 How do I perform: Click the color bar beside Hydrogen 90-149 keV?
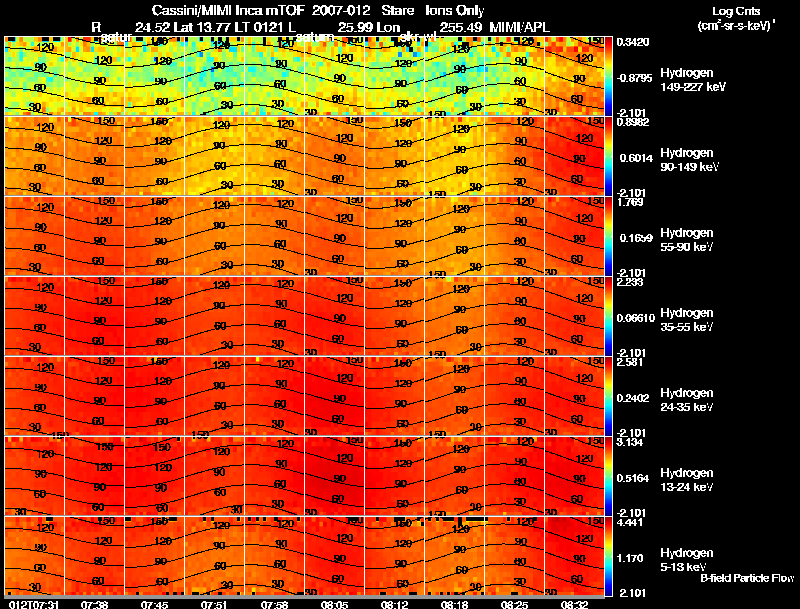(x=608, y=156)
